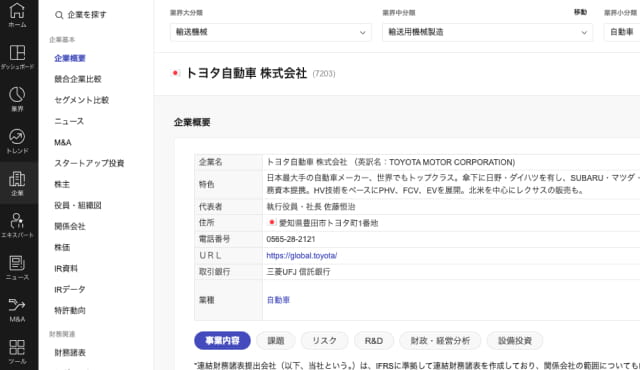
Task: Select the 事業内容 tab pill
Action: click(x=222, y=341)
